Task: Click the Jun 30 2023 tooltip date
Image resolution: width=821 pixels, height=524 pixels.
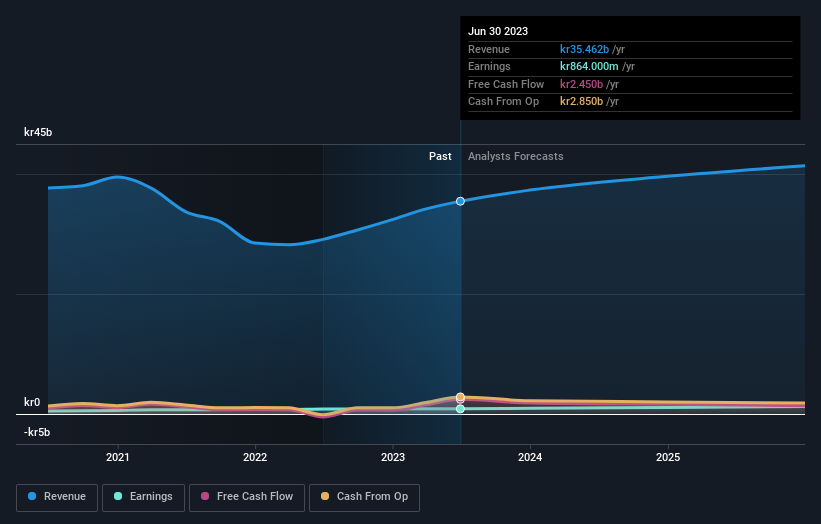Action: tap(498, 31)
